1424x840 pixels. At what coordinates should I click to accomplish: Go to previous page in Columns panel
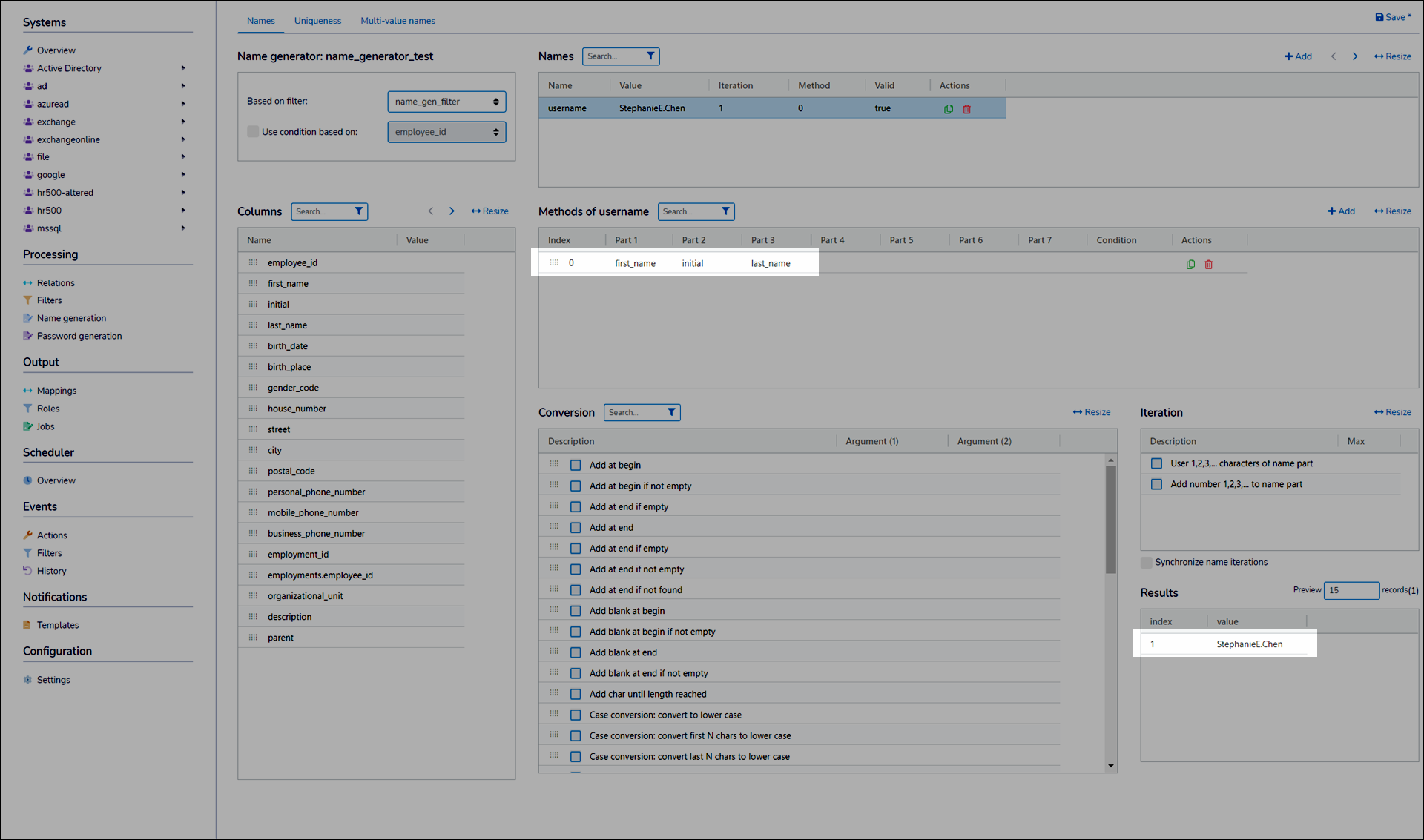pyautogui.click(x=431, y=211)
